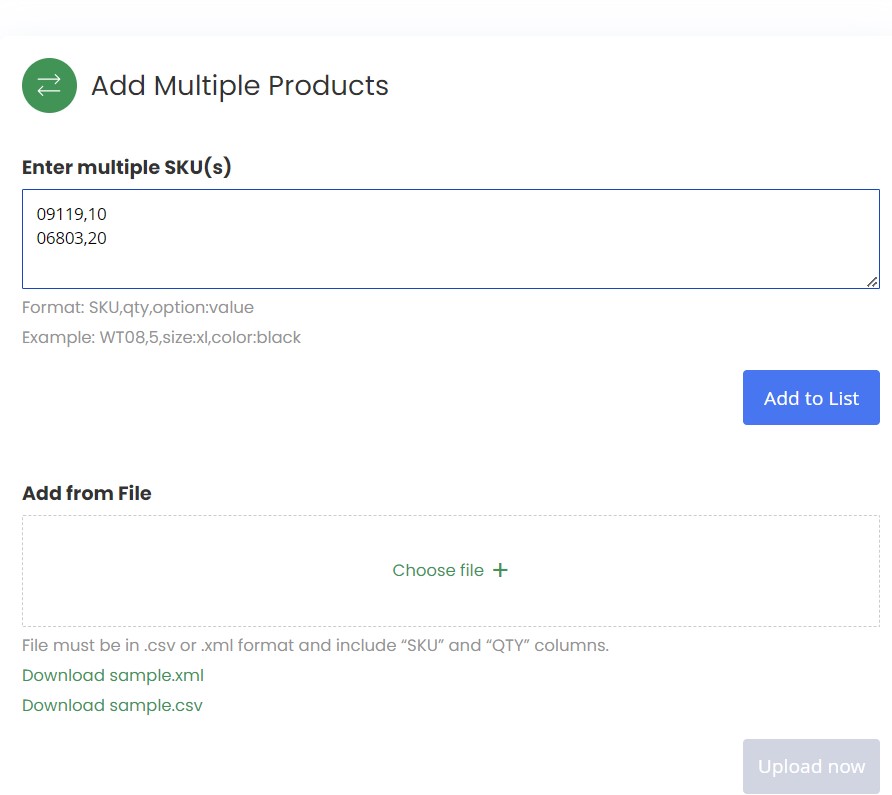
Task: Open the Download sample.xml link
Action: [x=113, y=675]
